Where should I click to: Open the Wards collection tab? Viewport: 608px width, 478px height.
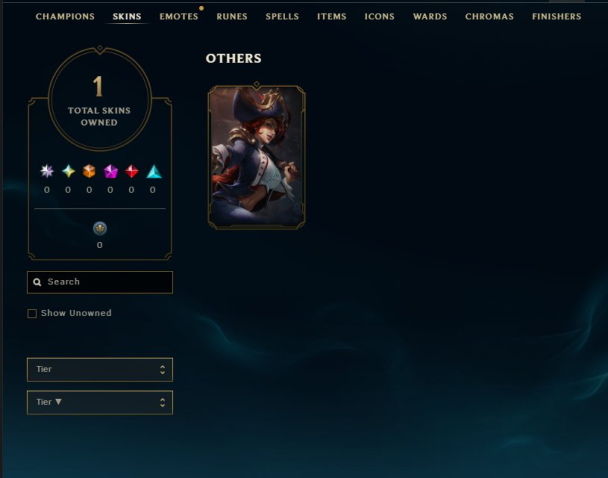430,16
